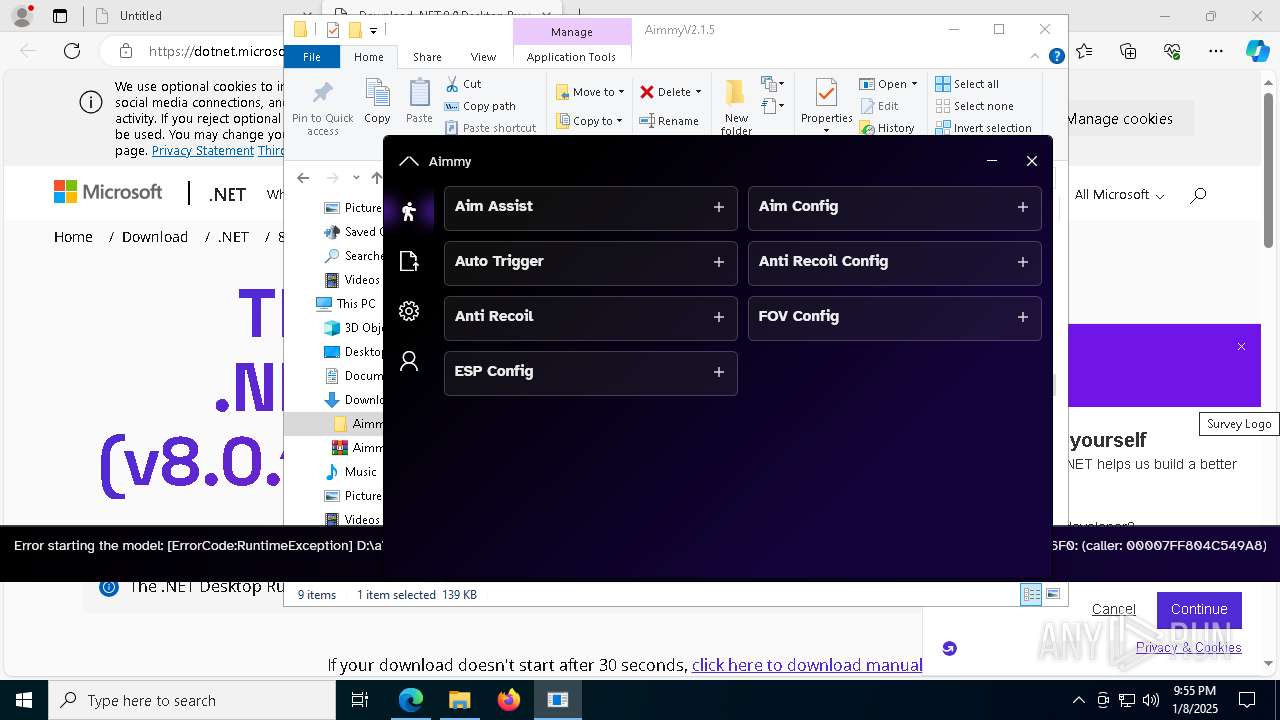Click the Windows Start button
The width and height of the screenshot is (1280, 720).
[24, 700]
